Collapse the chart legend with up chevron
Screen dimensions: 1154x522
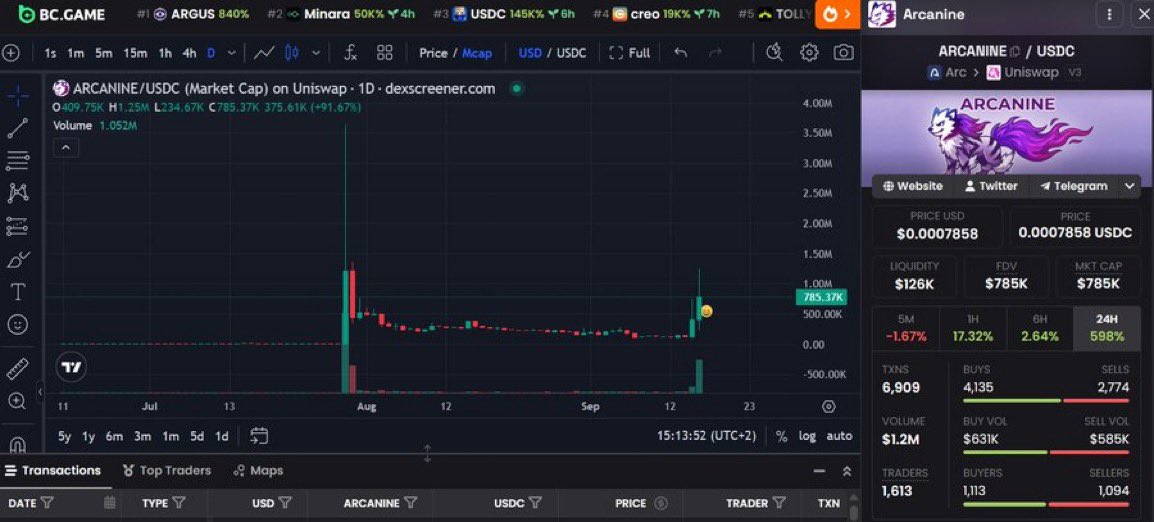pyautogui.click(x=66, y=148)
